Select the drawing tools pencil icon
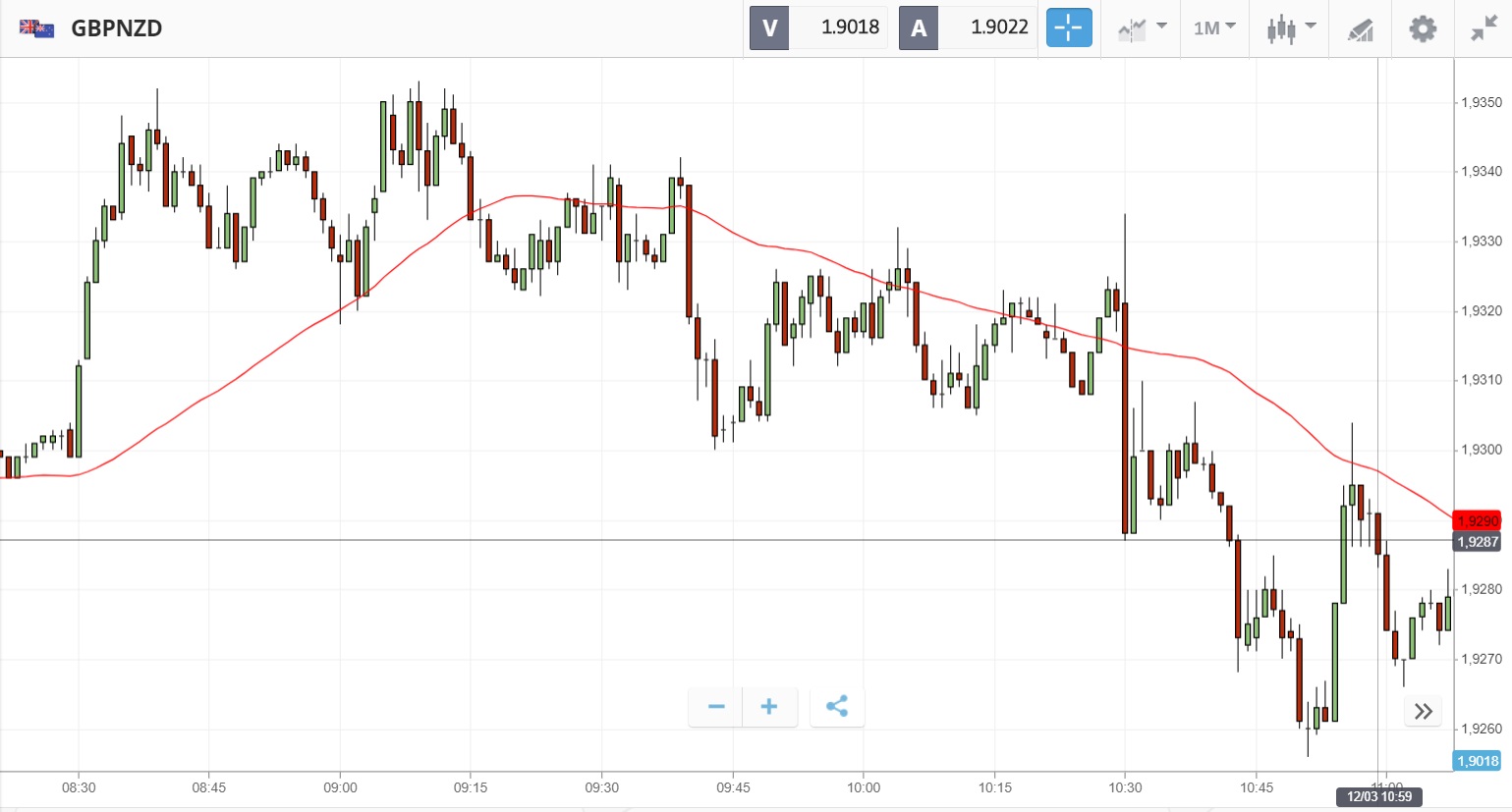The width and height of the screenshot is (1512, 812). 1360,29
